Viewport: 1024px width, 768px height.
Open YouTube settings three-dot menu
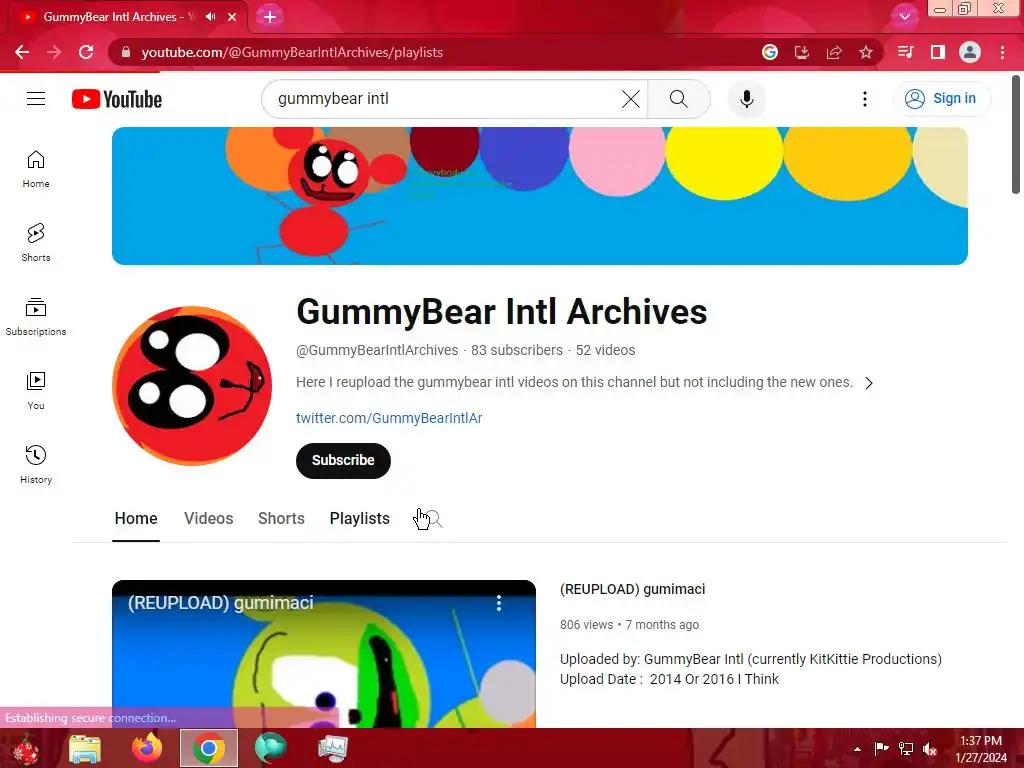(x=865, y=99)
